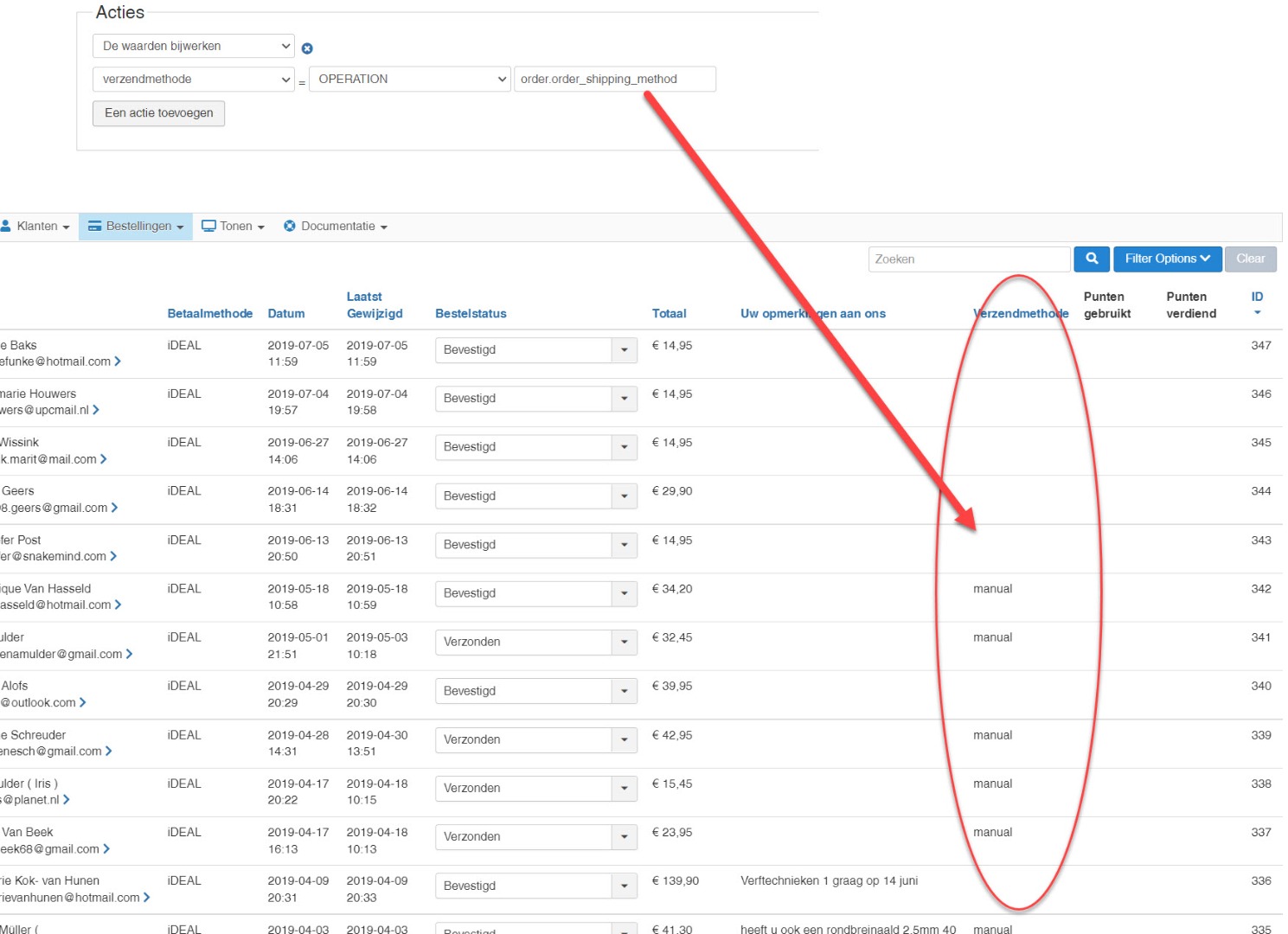Open customer arrow beside s@planet.nl

pos(67,799)
